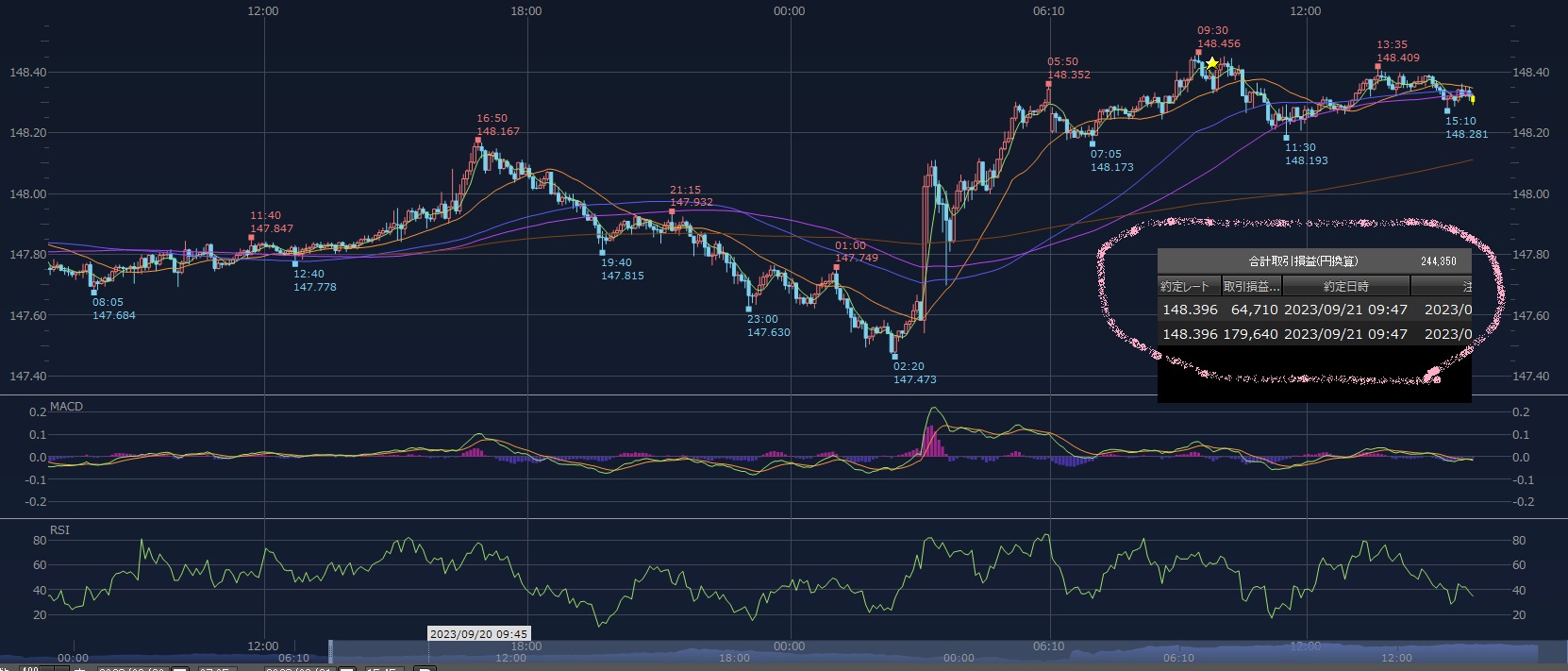Click the 取引損益 column header
The width and height of the screenshot is (1568, 671).
click(1251, 286)
